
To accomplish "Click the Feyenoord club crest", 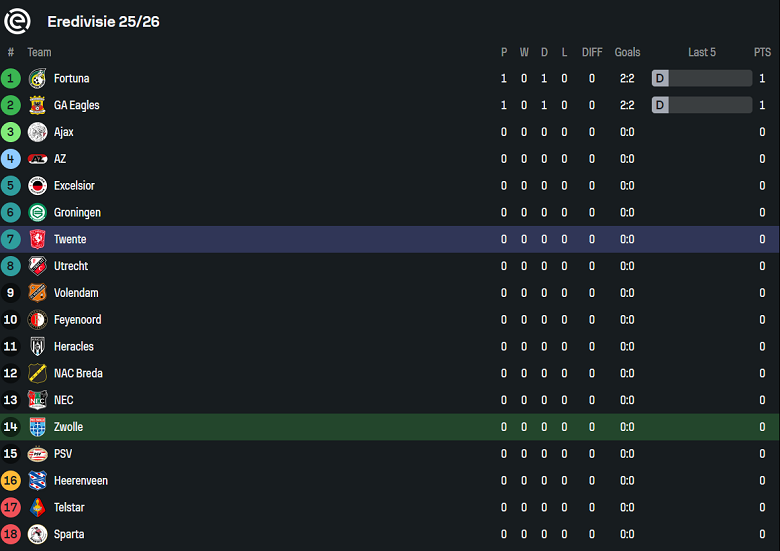I will pyautogui.click(x=38, y=320).
